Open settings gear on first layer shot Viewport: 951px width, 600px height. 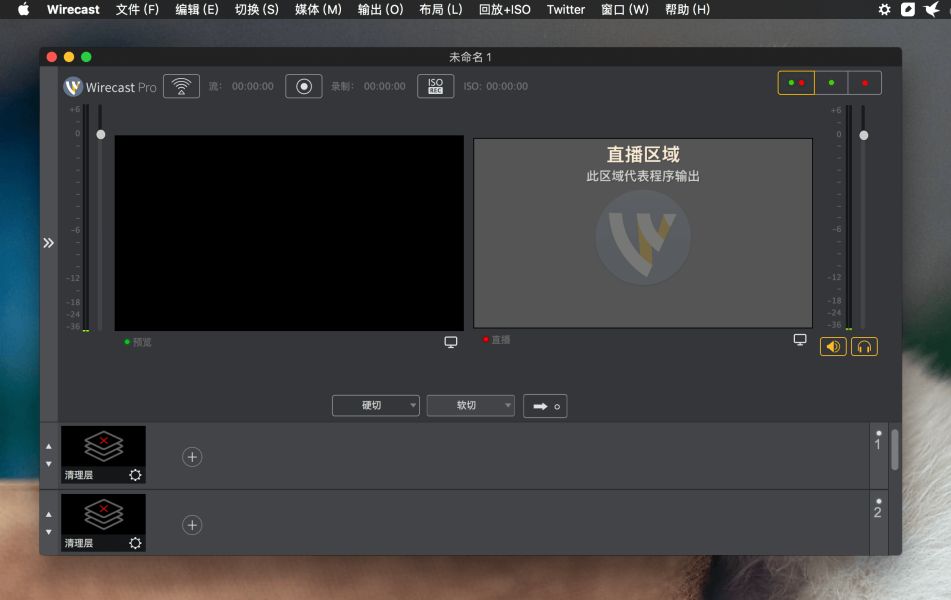click(135, 475)
